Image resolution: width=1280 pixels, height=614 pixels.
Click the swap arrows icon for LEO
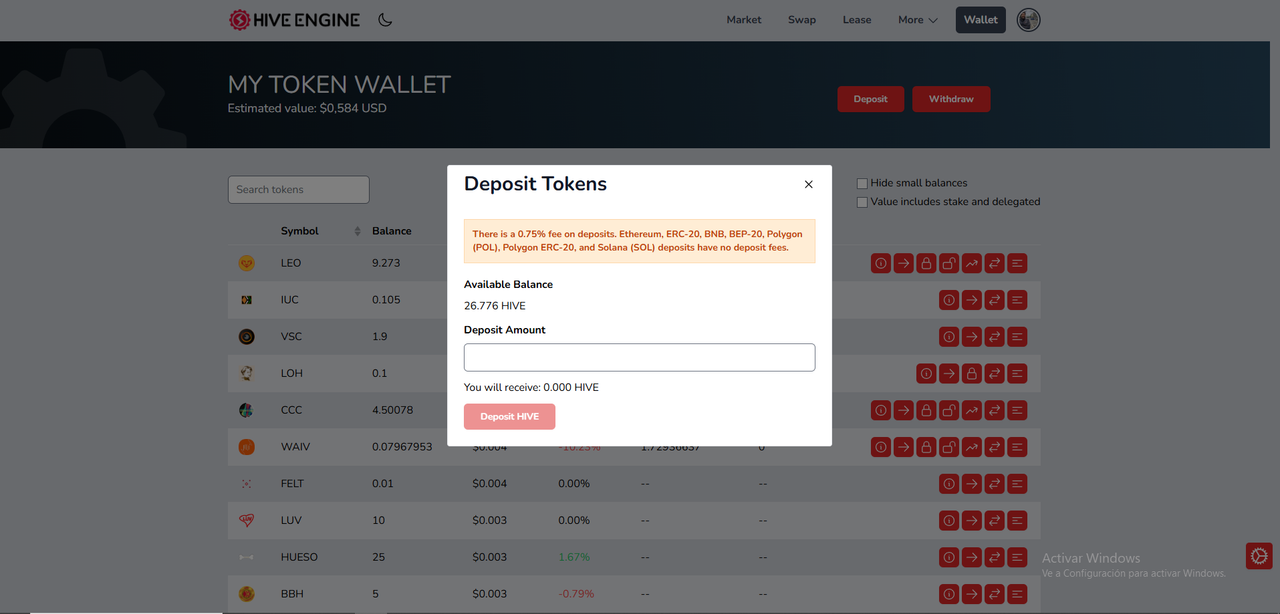pos(995,263)
